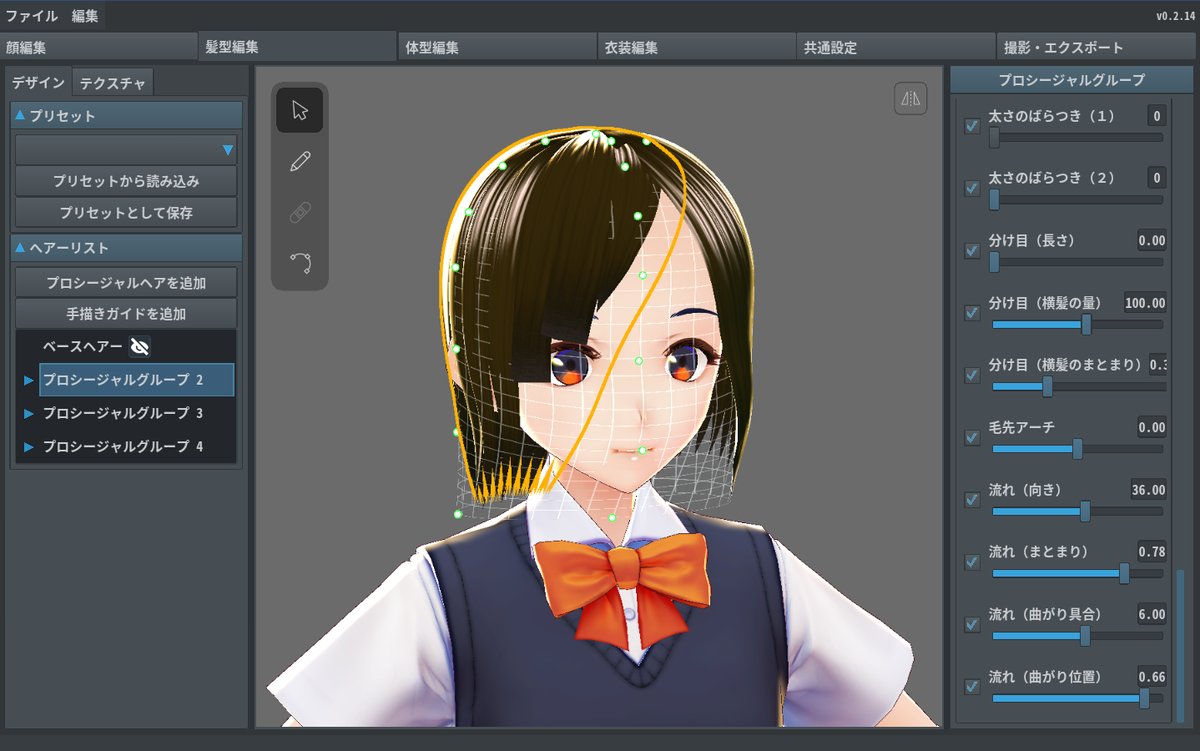Toggle visibility of ベースヘアー
This screenshot has height=751, width=1200.
click(139, 347)
